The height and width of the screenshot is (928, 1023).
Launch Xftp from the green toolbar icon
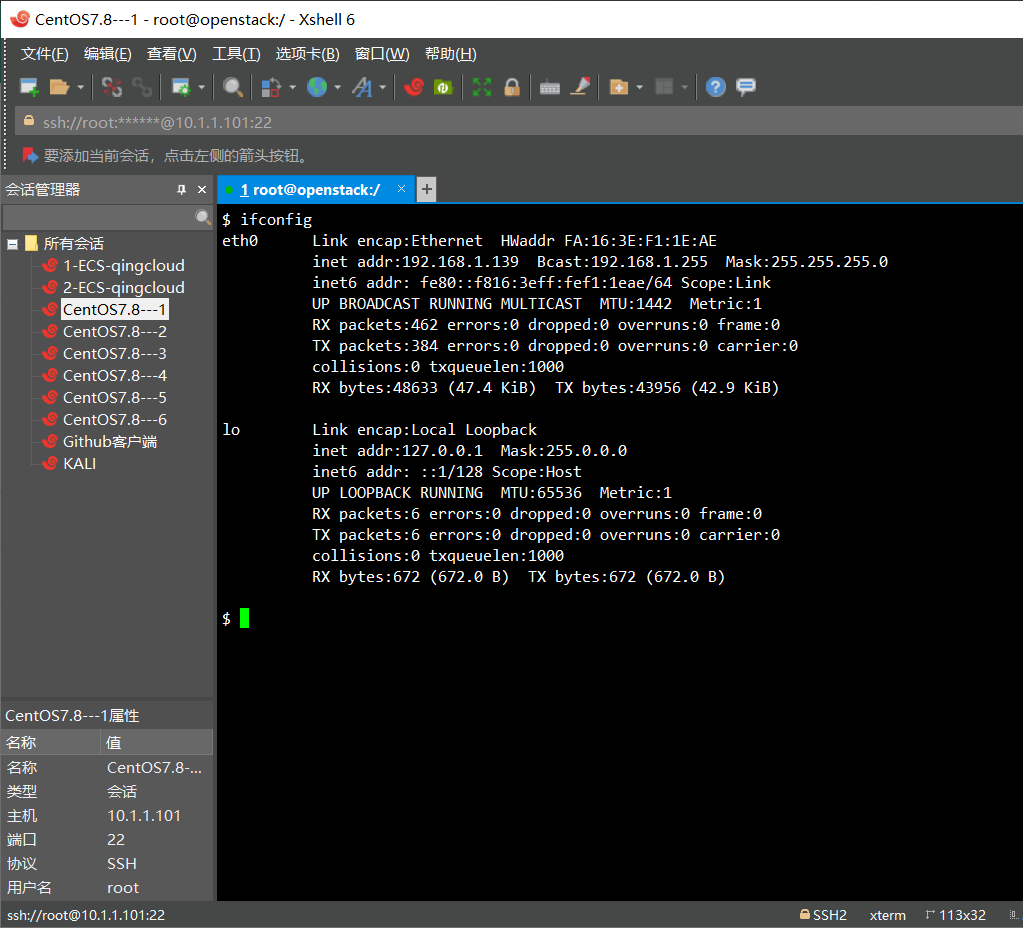pyautogui.click(x=443, y=88)
